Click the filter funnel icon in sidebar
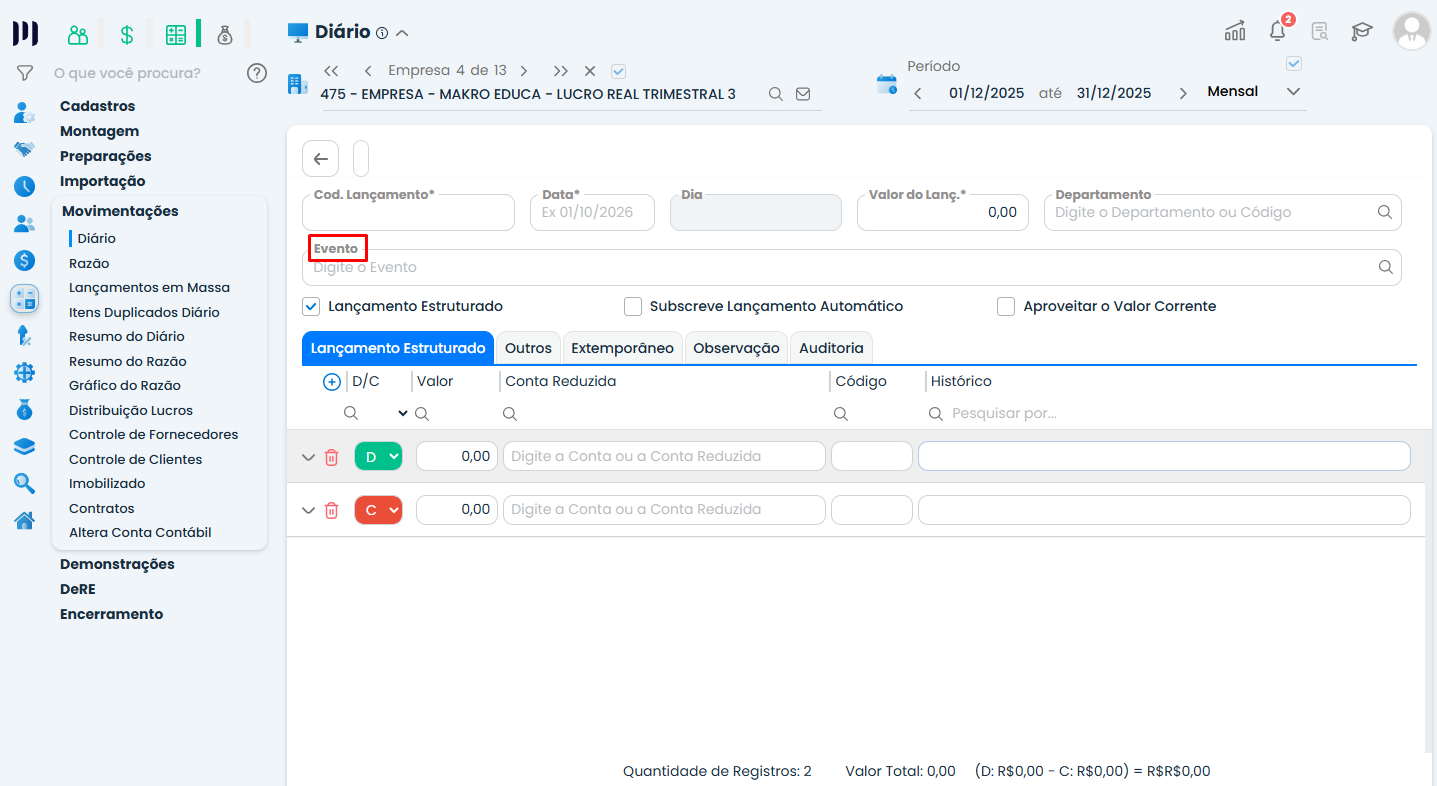 (x=25, y=73)
